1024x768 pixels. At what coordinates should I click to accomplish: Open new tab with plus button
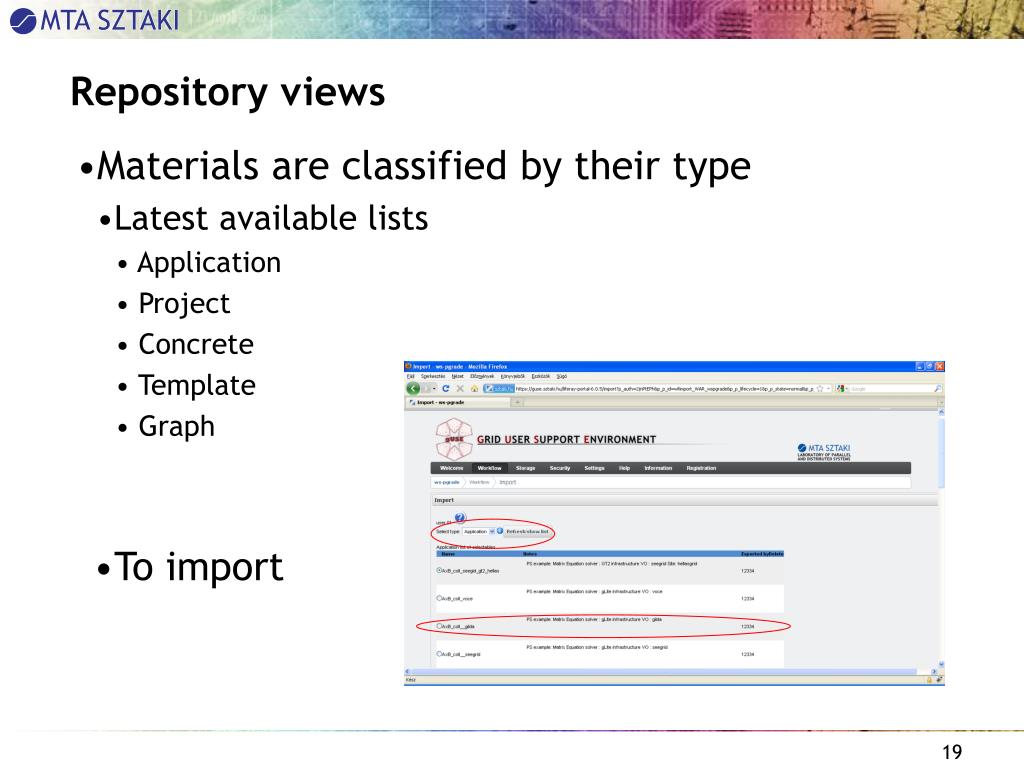pos(518,402)
